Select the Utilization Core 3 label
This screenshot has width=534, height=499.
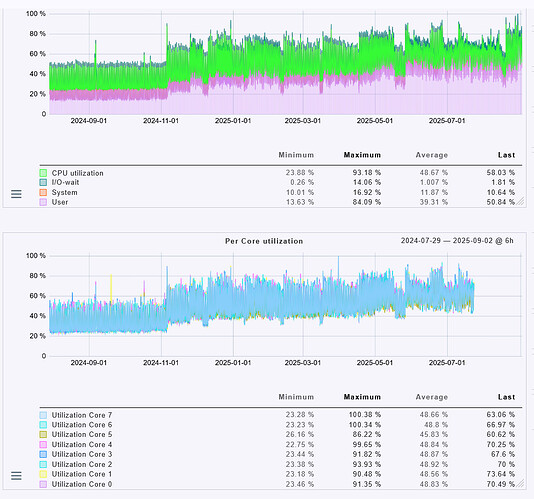click(82, 454)
